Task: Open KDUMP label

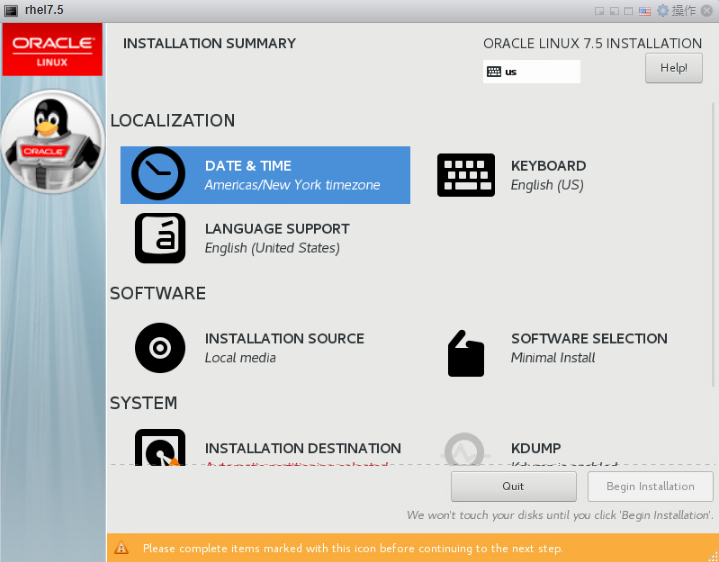Action: click(536, 448)
